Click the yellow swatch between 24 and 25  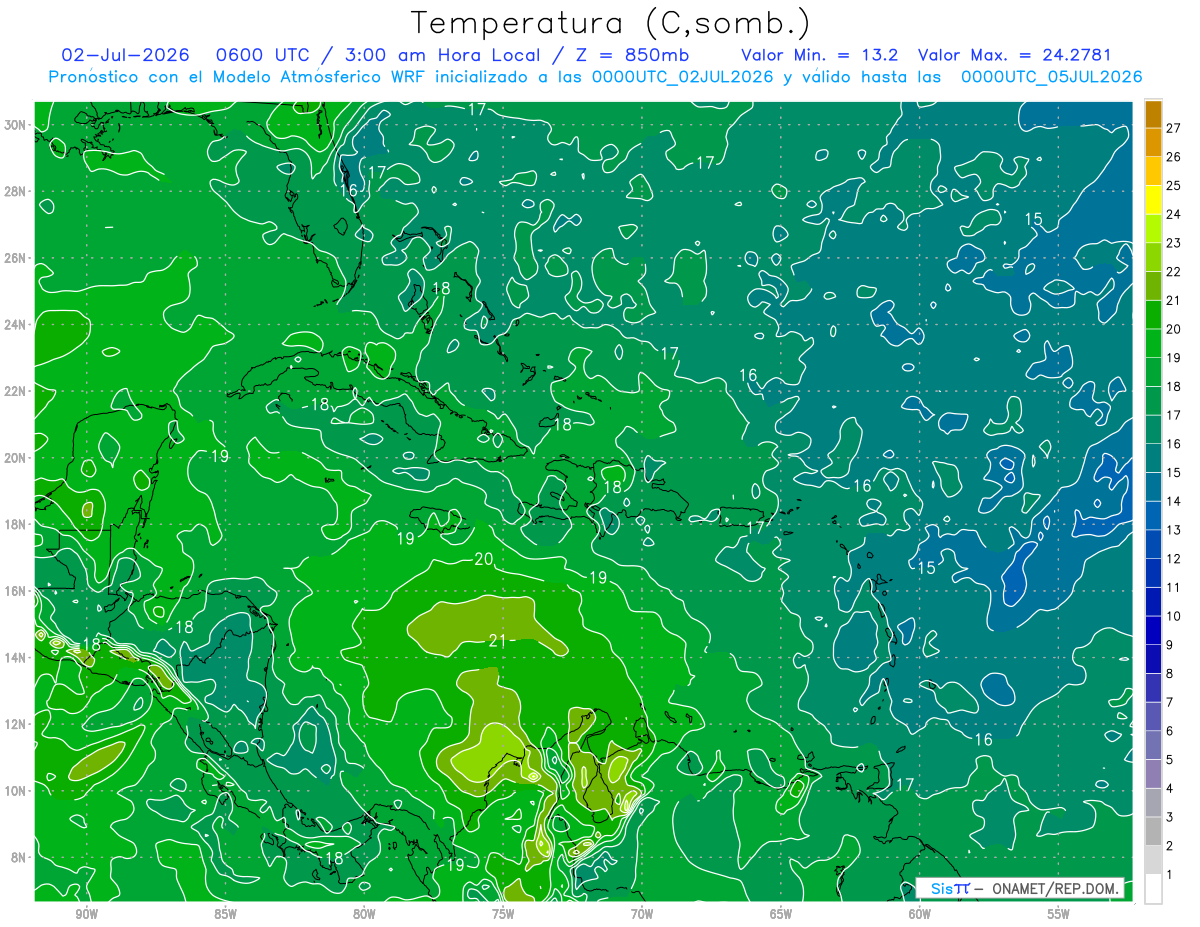(x=1153, y=200)
